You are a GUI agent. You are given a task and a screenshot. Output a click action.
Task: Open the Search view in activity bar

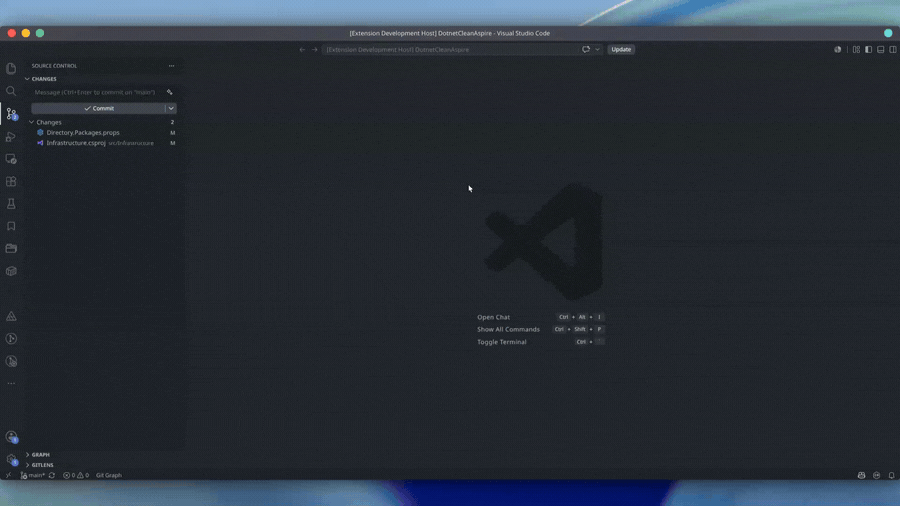click(x=11, y=91)
